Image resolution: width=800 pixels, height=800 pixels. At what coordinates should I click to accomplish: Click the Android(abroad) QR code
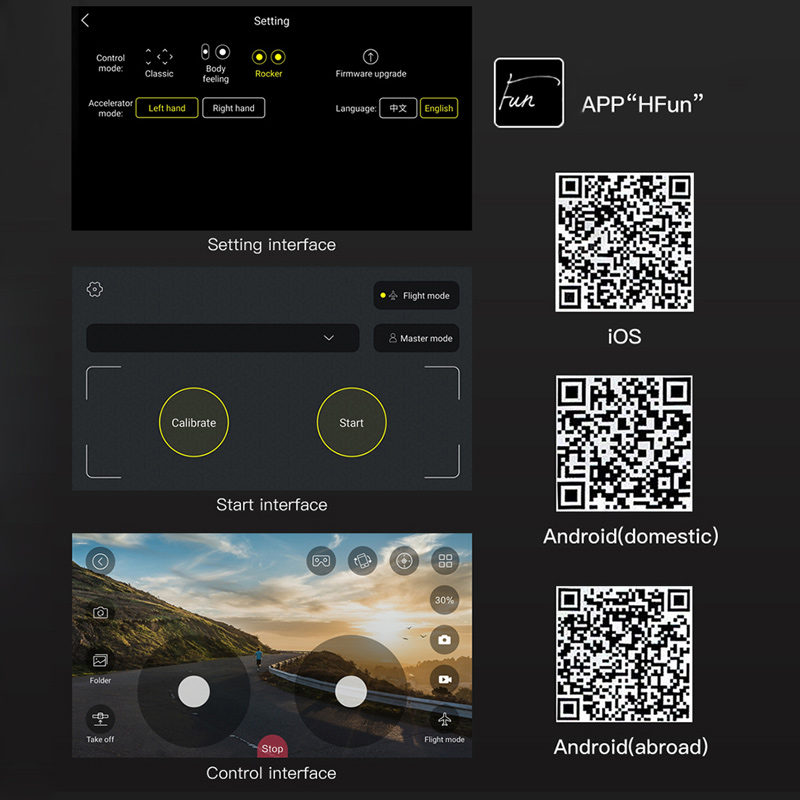[x=624, y=654]
